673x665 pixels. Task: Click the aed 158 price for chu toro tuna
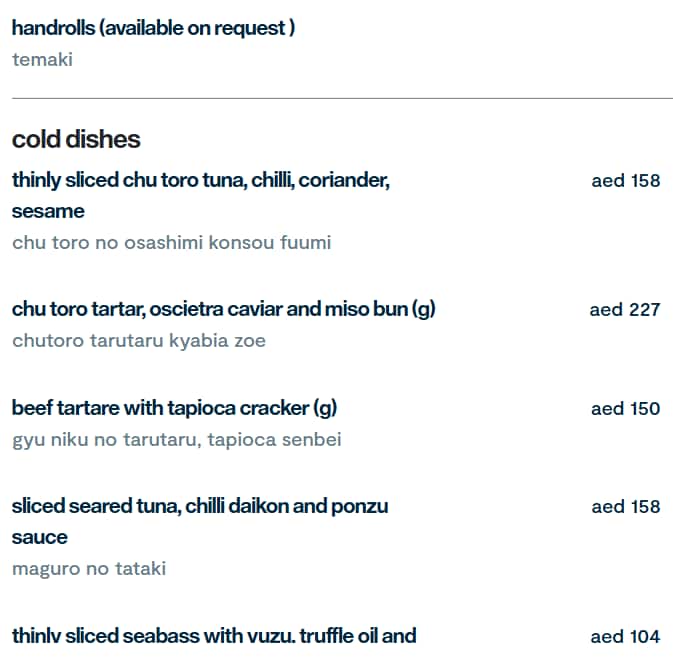point(625,181)
